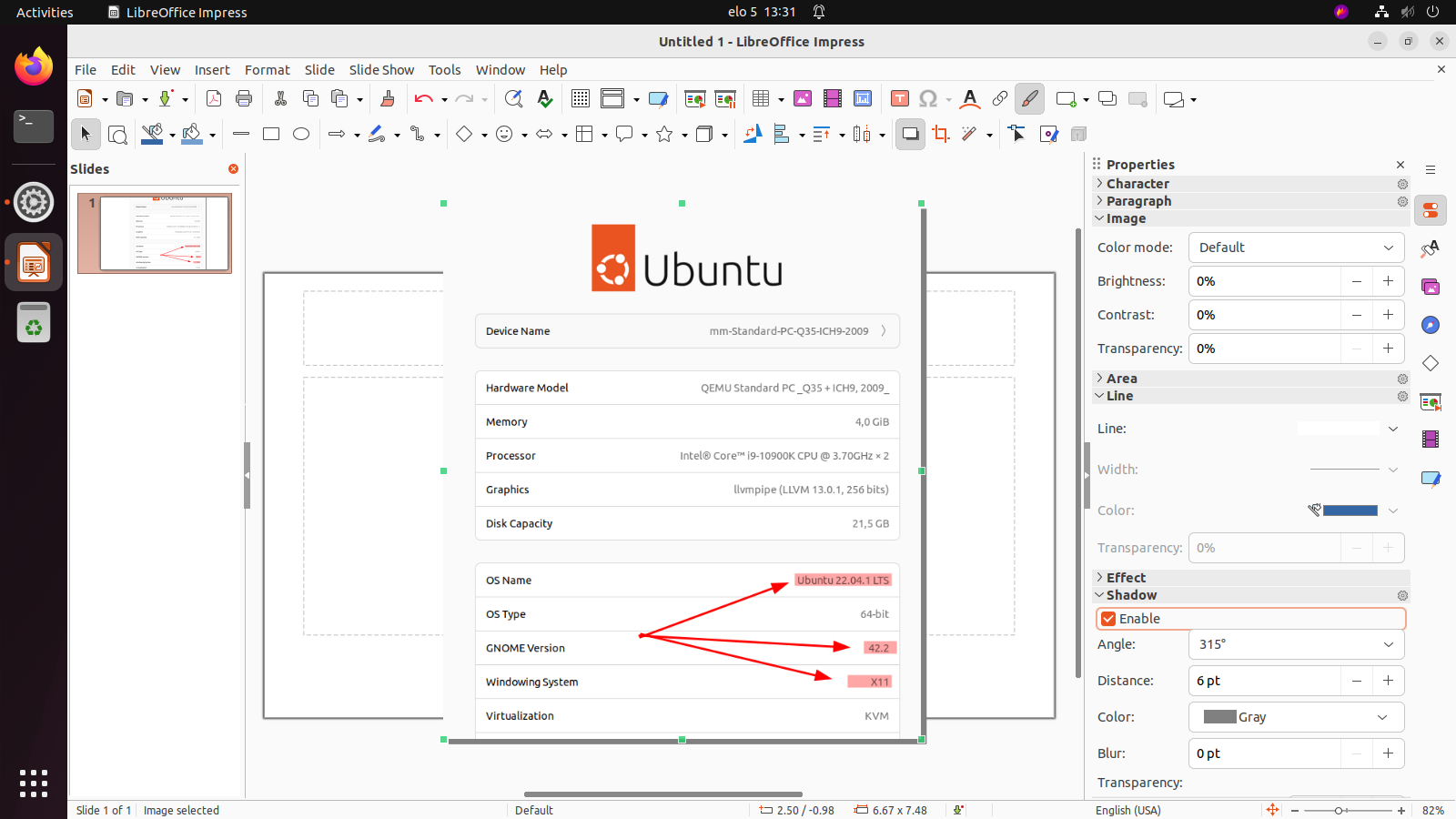Click the Undo arrow icon
1456x819 pixels.
click(423, 99)
